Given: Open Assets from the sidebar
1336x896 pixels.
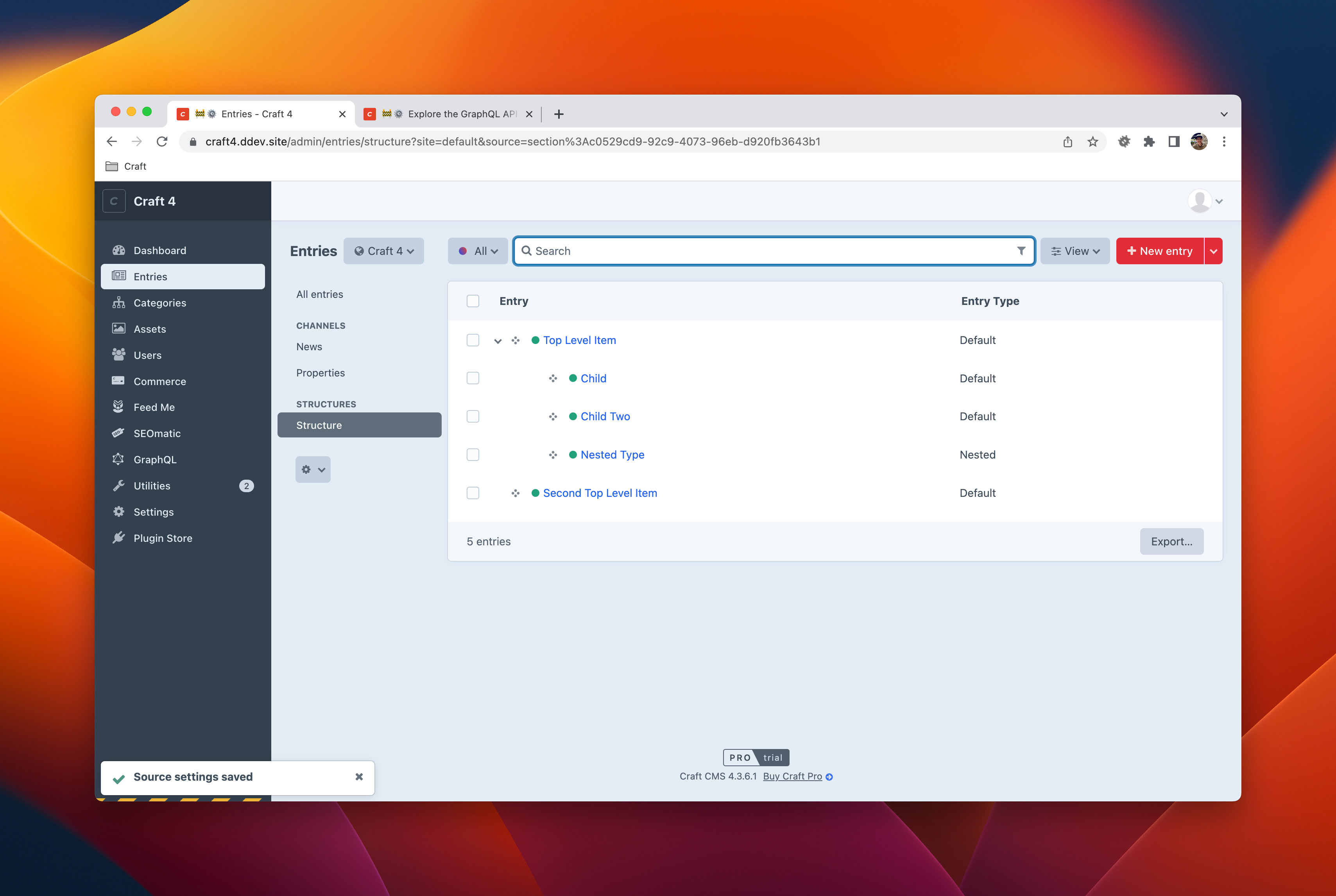Looking at the screenshot, I should (x=182, y=328).
